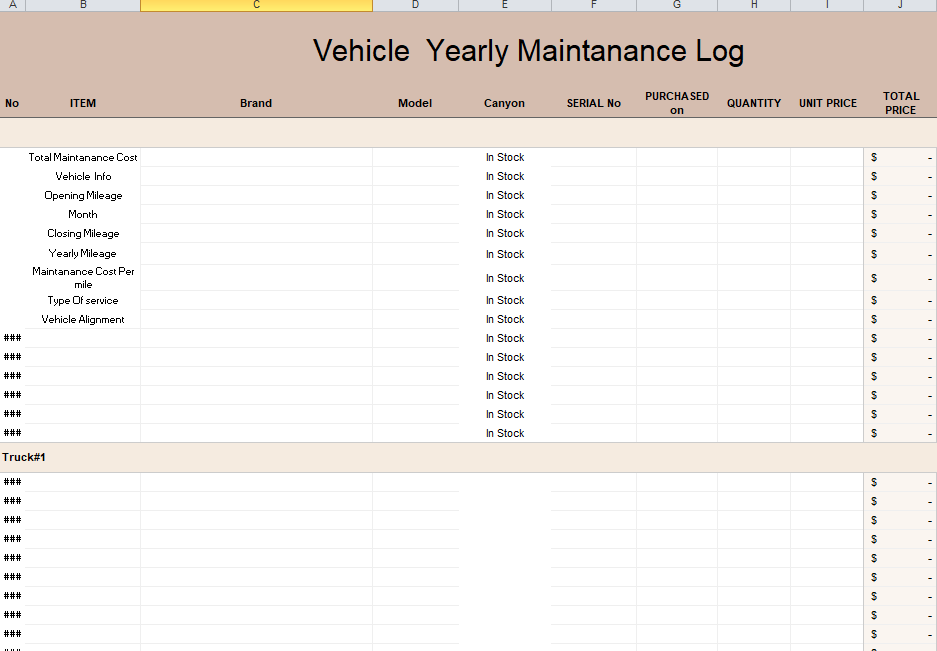
Task: Click the Vehicle Yearly Maintanance Log title
Action: pyautogui.click(x=528, y=51)
